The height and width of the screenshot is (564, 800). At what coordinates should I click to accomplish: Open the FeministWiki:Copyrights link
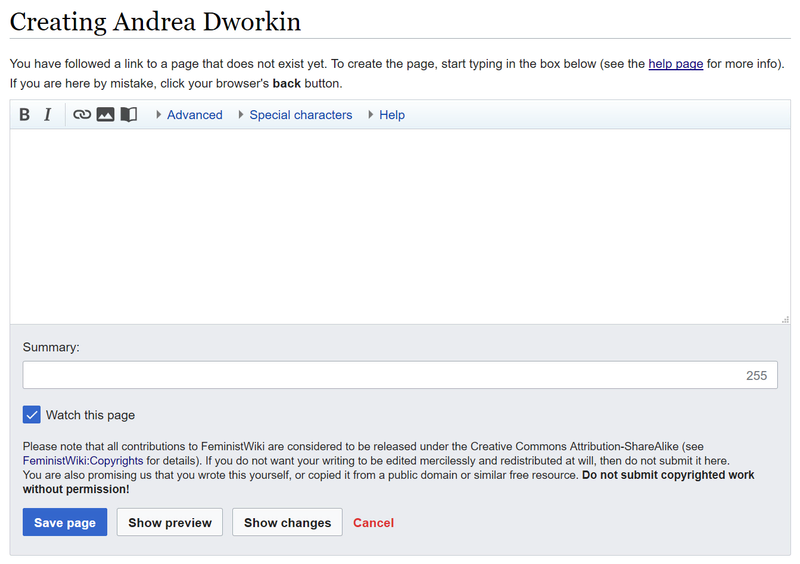[83, 460]
